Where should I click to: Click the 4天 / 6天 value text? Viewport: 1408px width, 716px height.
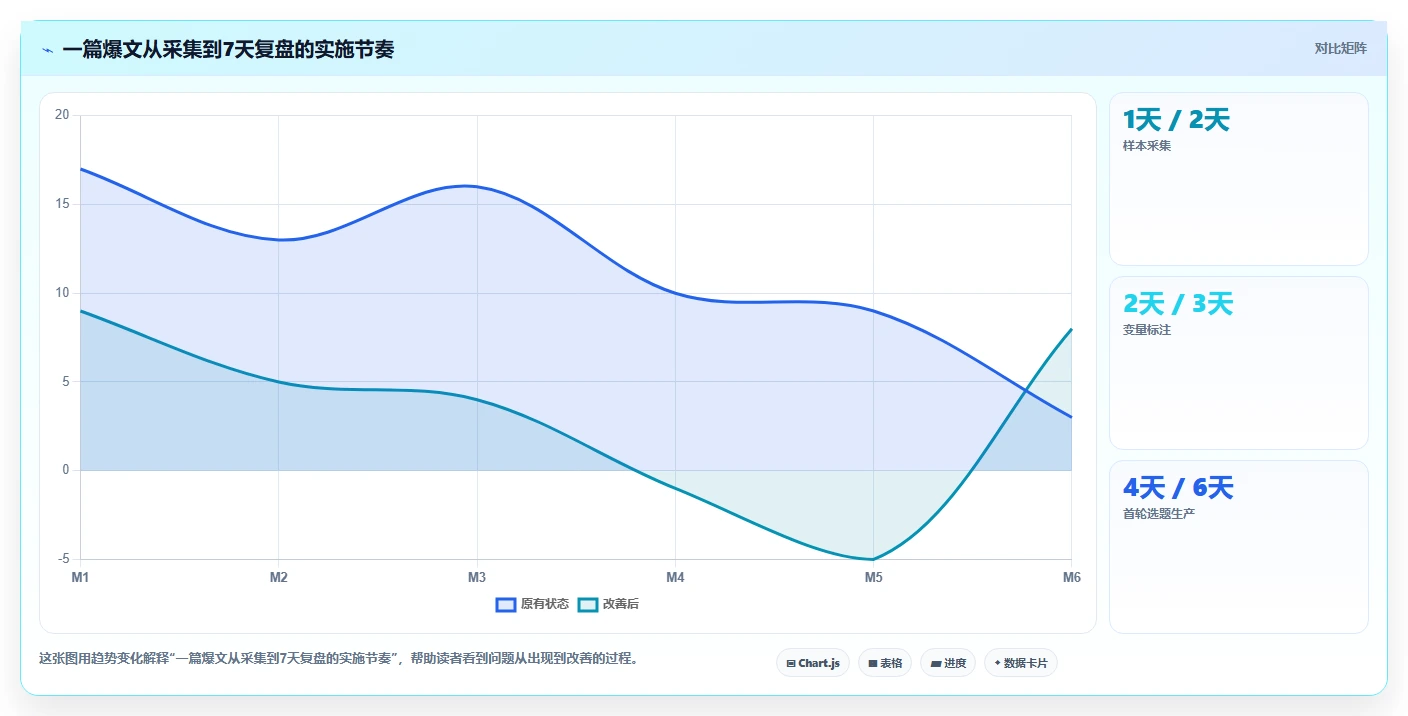(x=1178, y=488)
